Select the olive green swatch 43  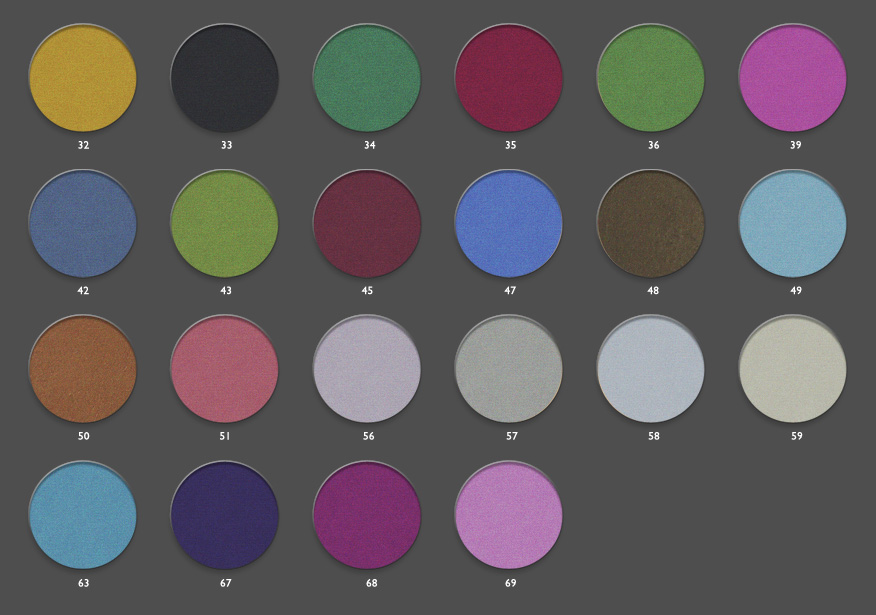click(225, 224)
